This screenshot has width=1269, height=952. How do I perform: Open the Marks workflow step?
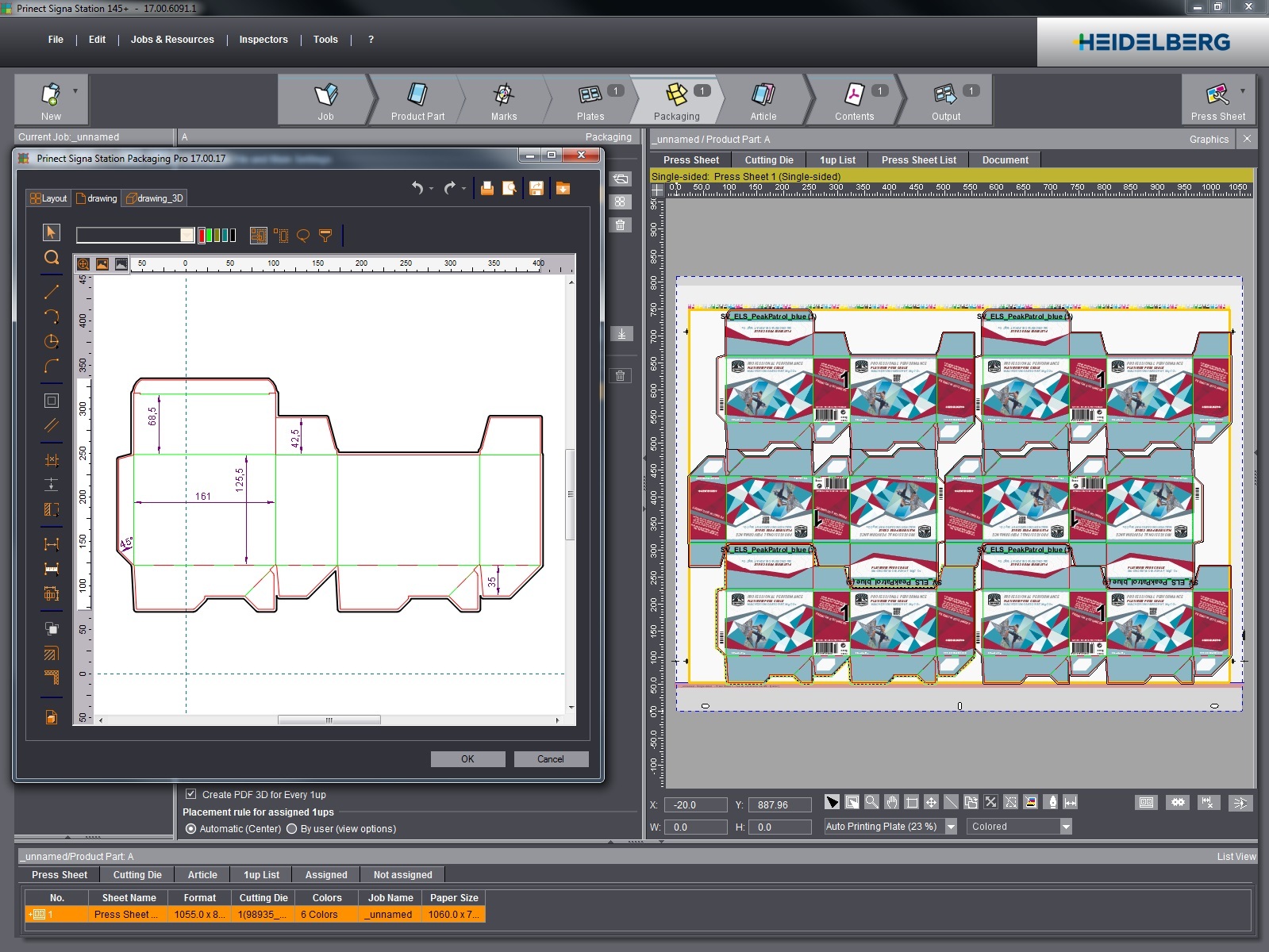pos(503,101)
